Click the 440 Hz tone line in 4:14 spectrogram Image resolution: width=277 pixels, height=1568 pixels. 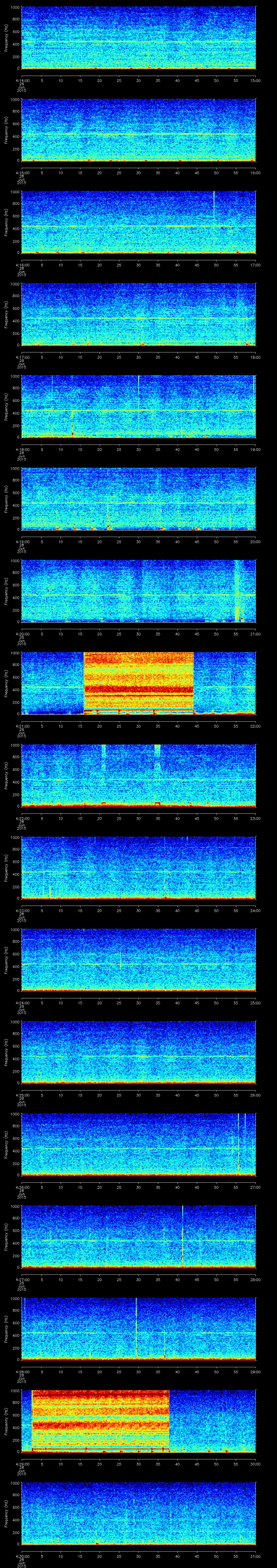(x=138, y=42)
